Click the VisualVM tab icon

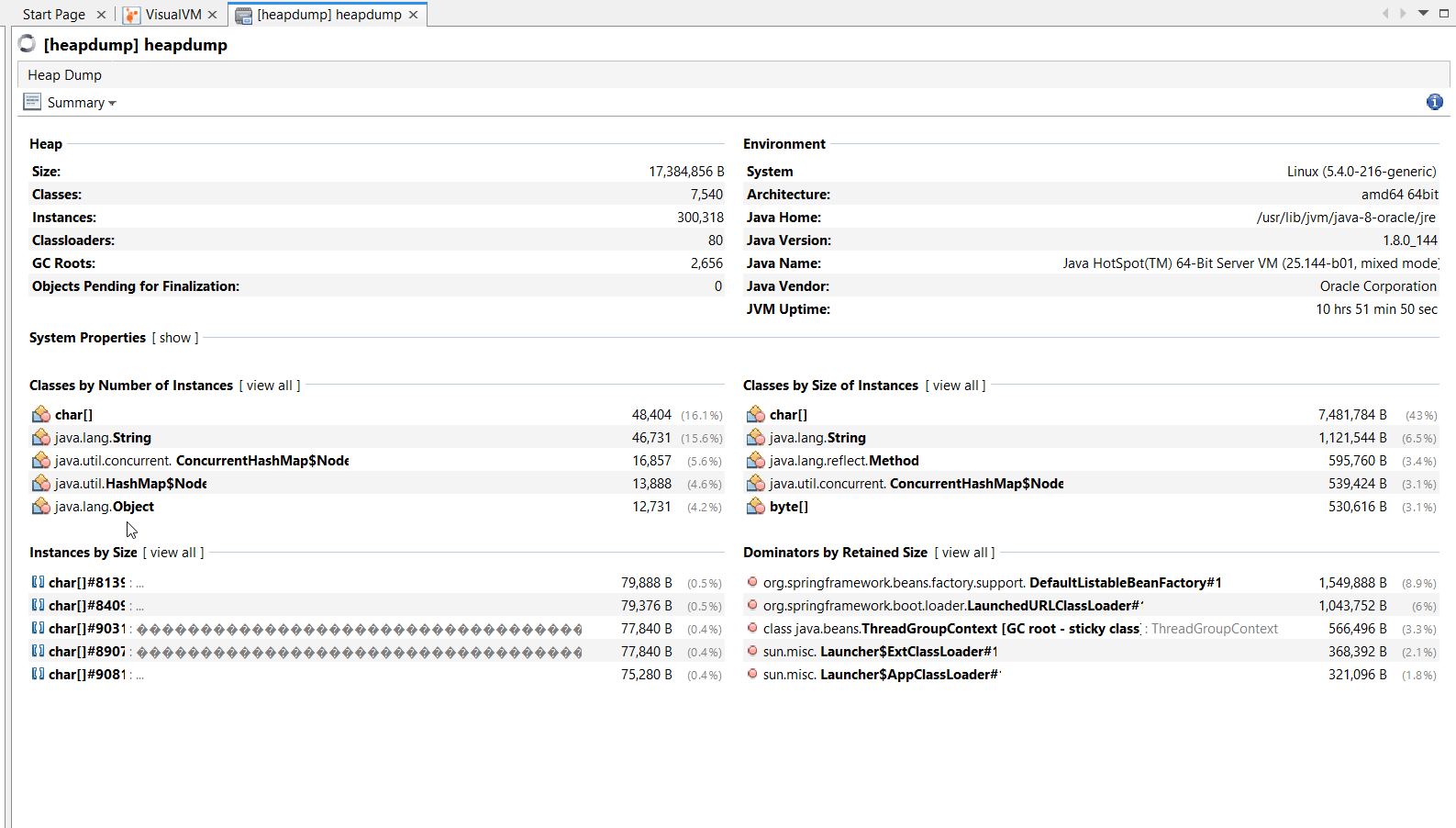click(132, 15)
